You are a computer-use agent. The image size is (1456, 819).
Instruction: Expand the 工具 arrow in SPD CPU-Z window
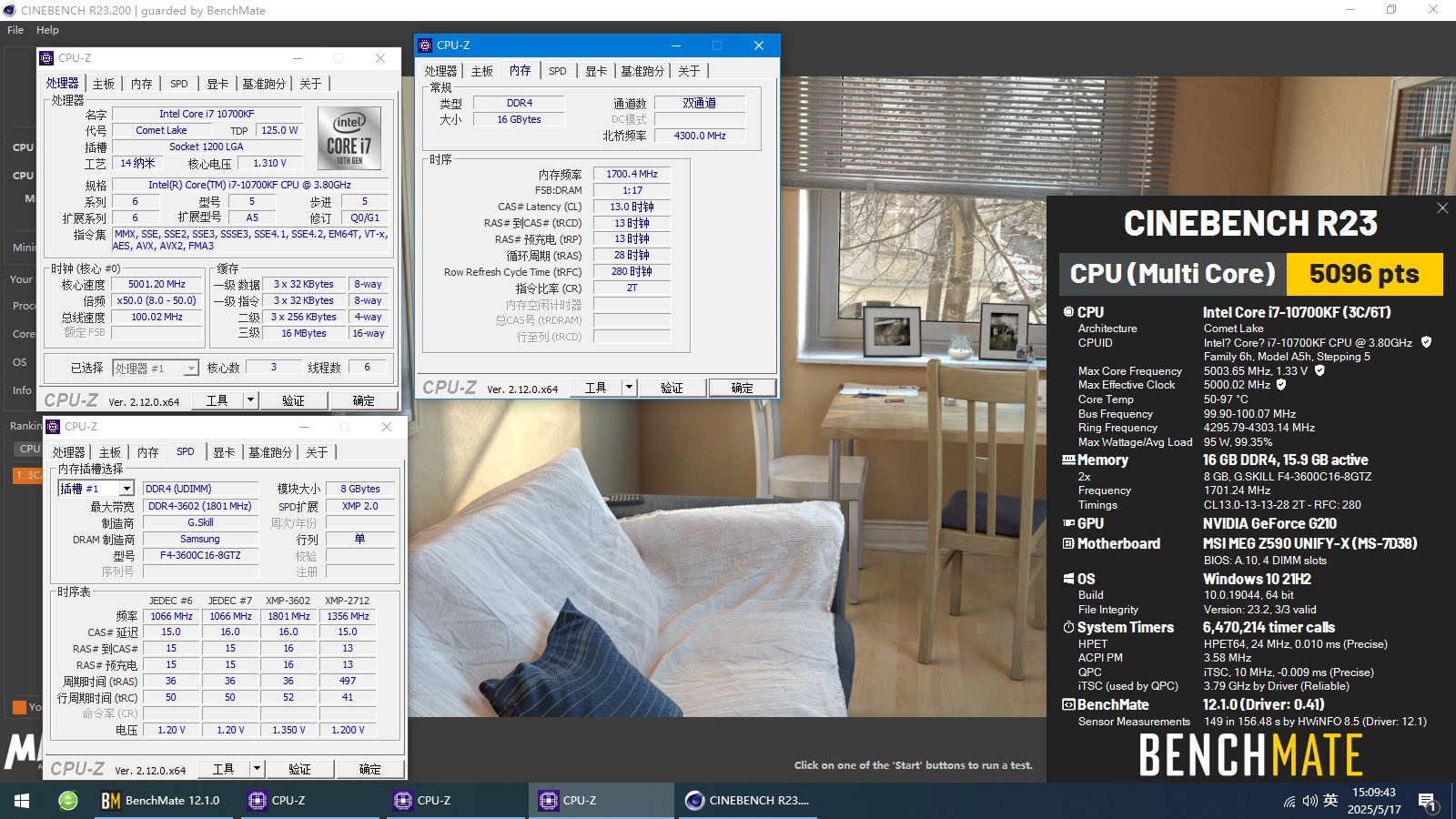(x=257, y=769)
